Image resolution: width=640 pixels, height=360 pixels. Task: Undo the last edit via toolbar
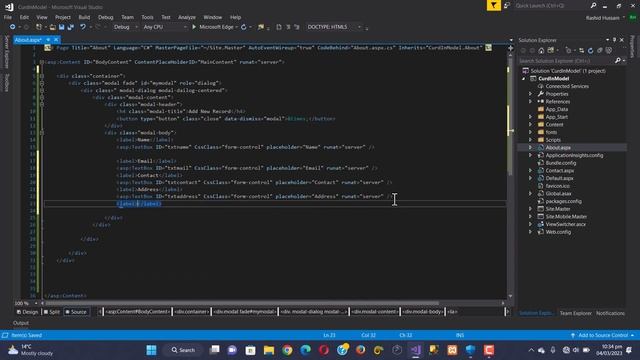pyautogui.click(x=83, y=27)
